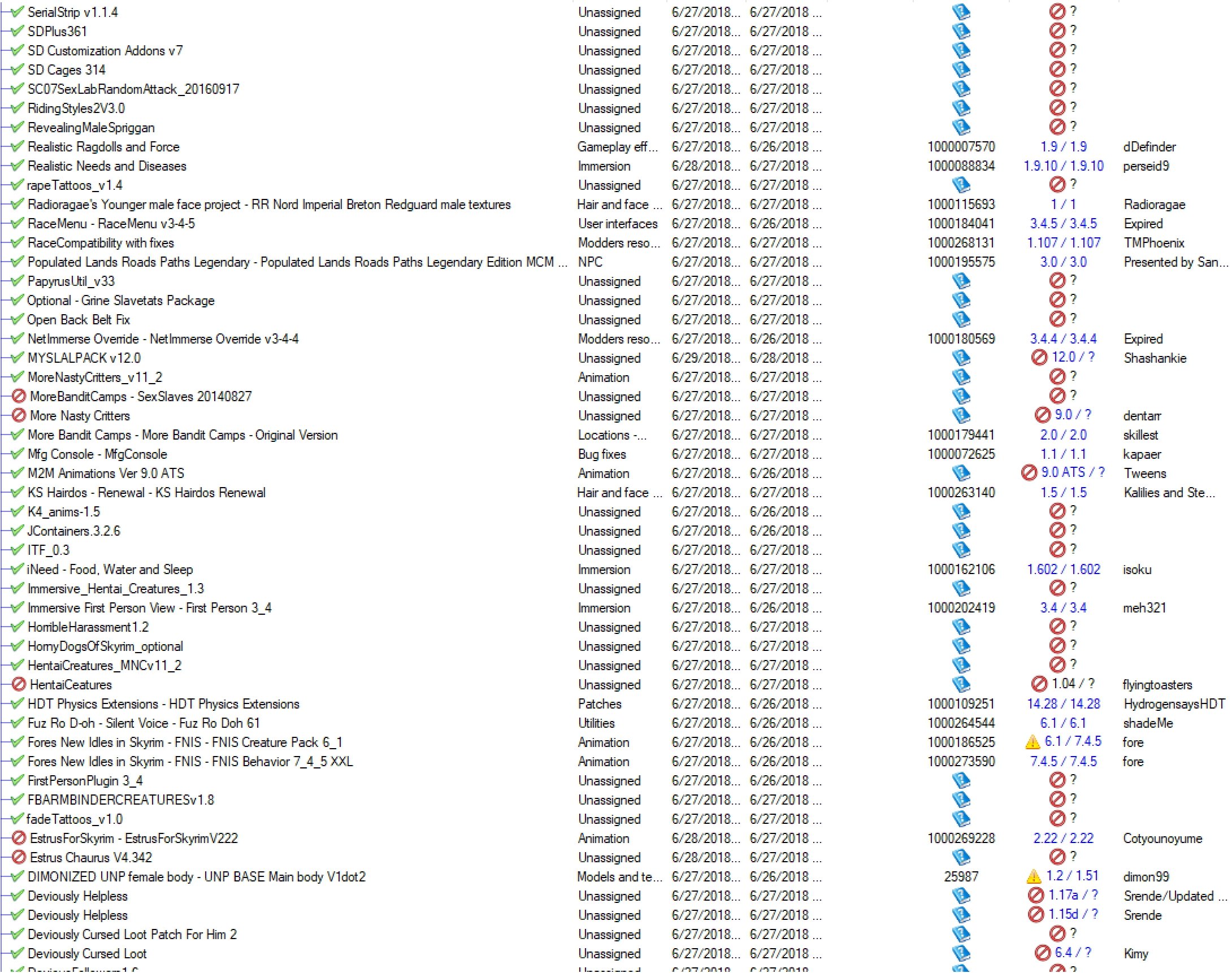Screen dimensions: 1232x973
Task: Click the blue notes icon for JContainers.3.2.6
Action: coord(961,531)
